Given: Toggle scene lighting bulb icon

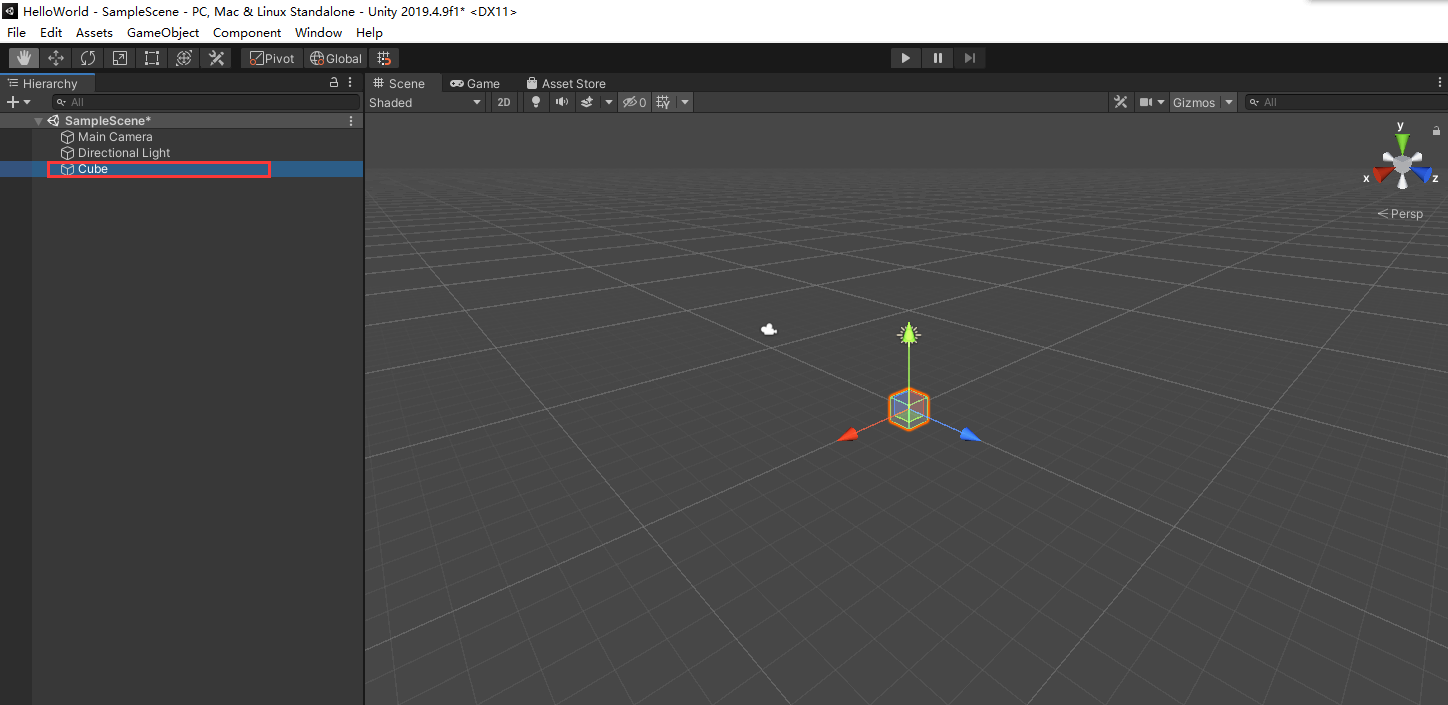Looking at the screenshot, I should point(536,102).
